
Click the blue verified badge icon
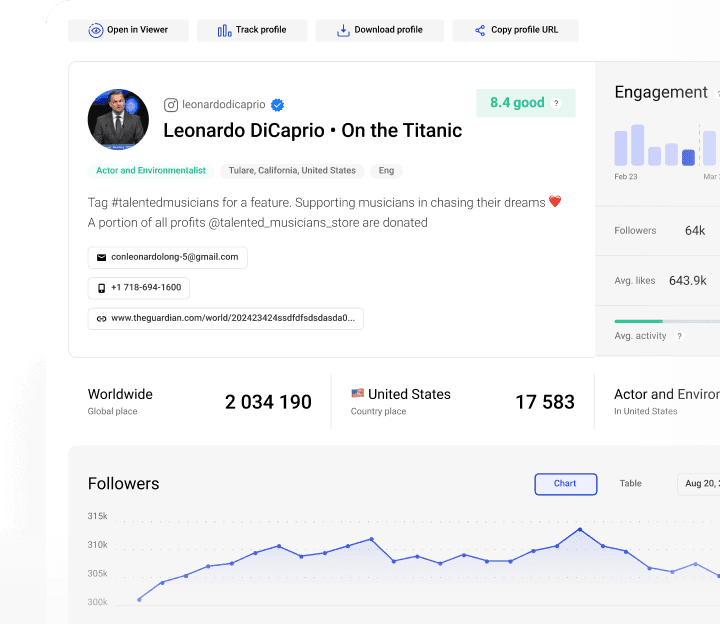pyautogui.click(x=278, y=105)
